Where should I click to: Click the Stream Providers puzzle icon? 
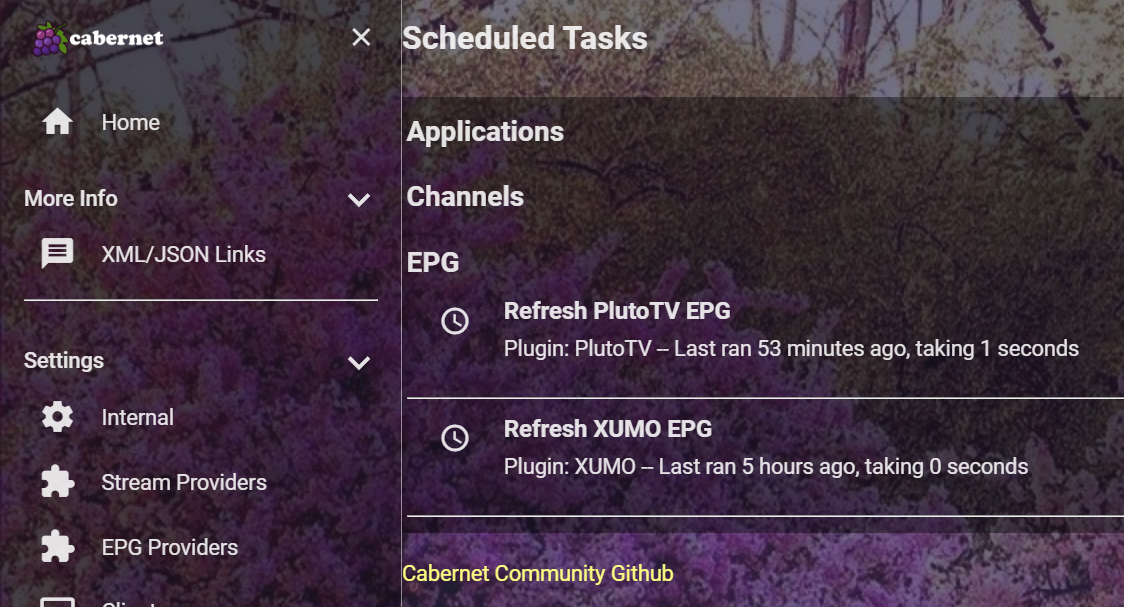click(x=57, y=482)
